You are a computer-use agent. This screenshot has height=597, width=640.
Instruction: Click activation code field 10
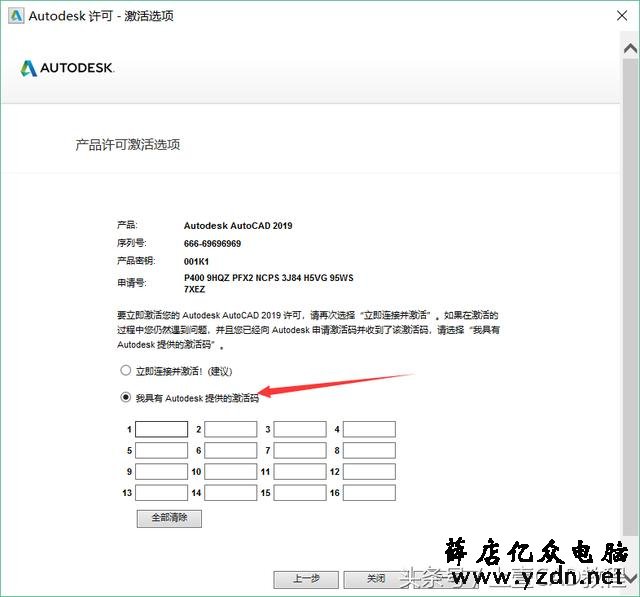click(231, 472)
